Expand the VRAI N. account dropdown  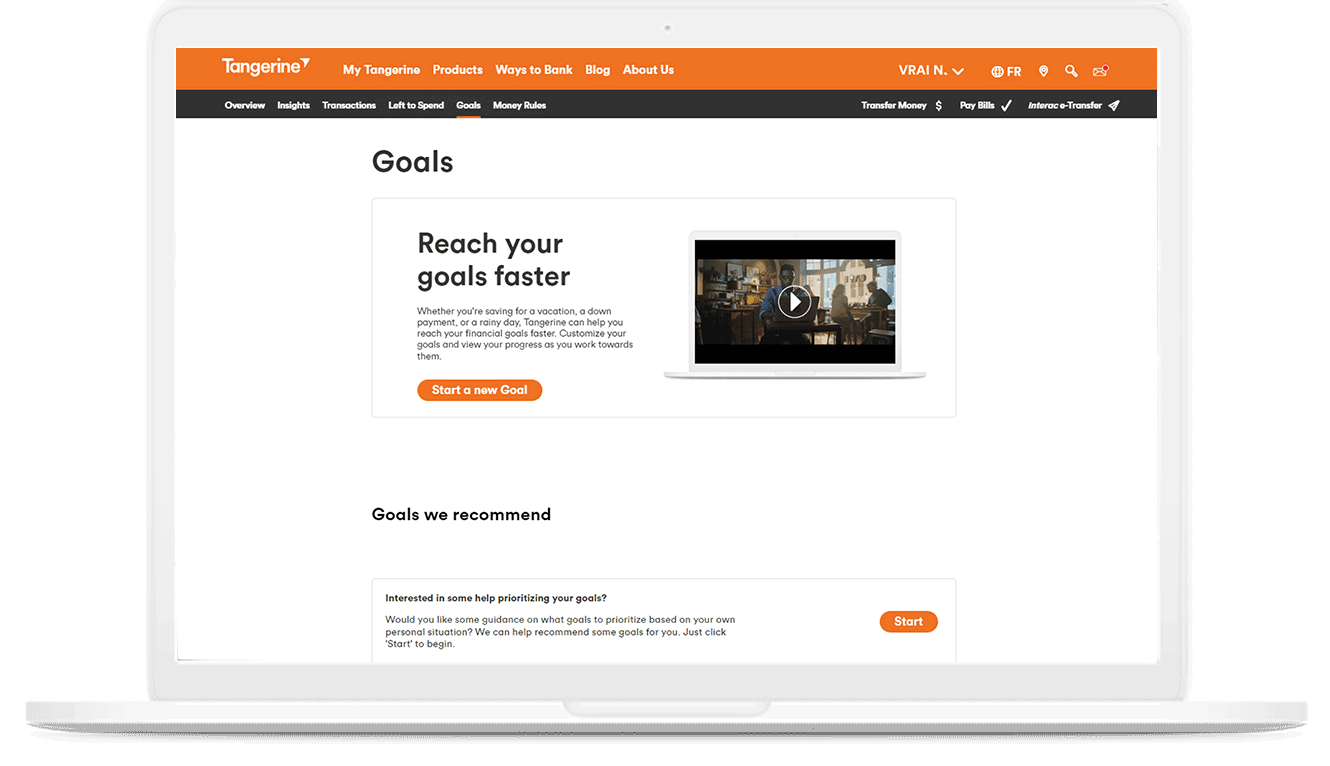click(931, 70)
